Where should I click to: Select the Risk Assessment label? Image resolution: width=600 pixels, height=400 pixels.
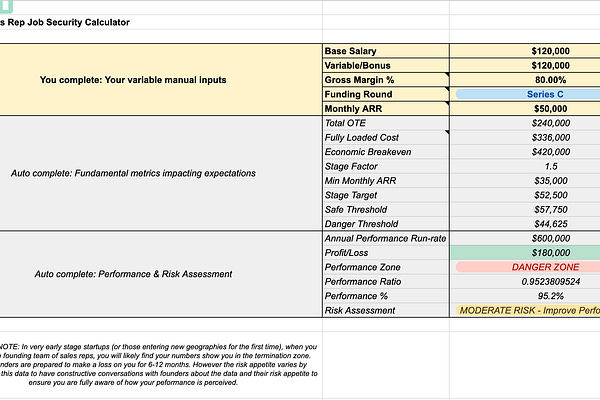(x=386, y=310)
